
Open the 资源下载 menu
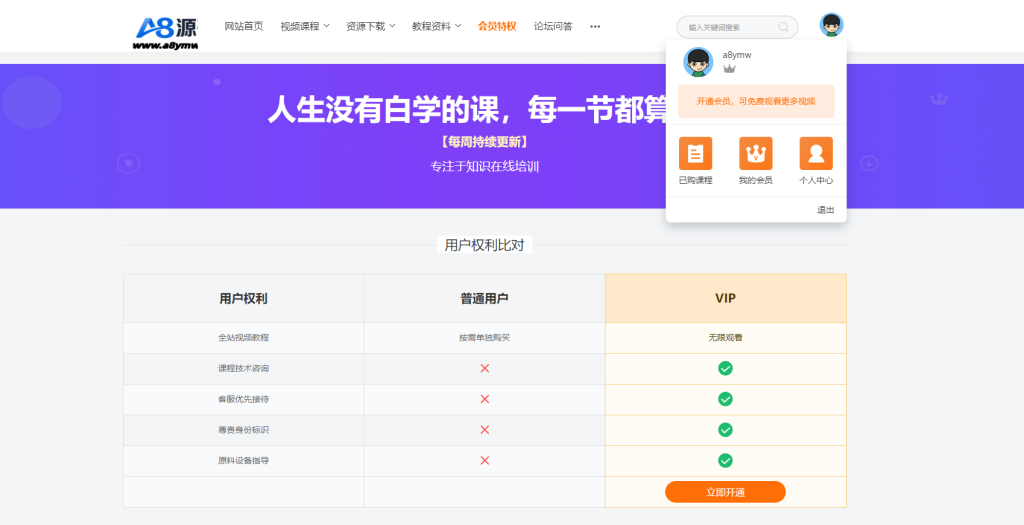tap(366, 26)
